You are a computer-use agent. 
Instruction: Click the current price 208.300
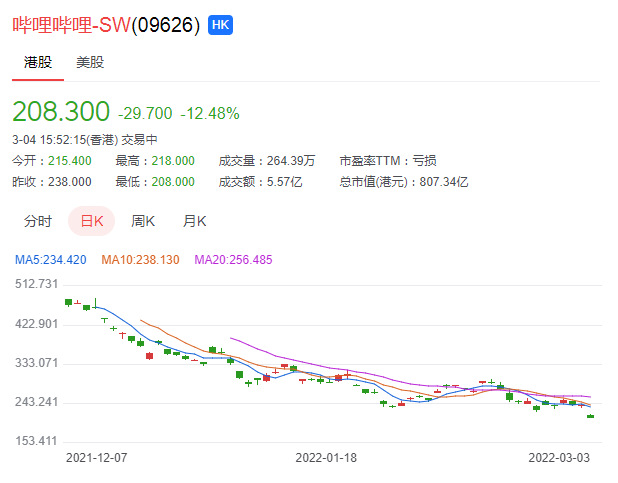61,111
